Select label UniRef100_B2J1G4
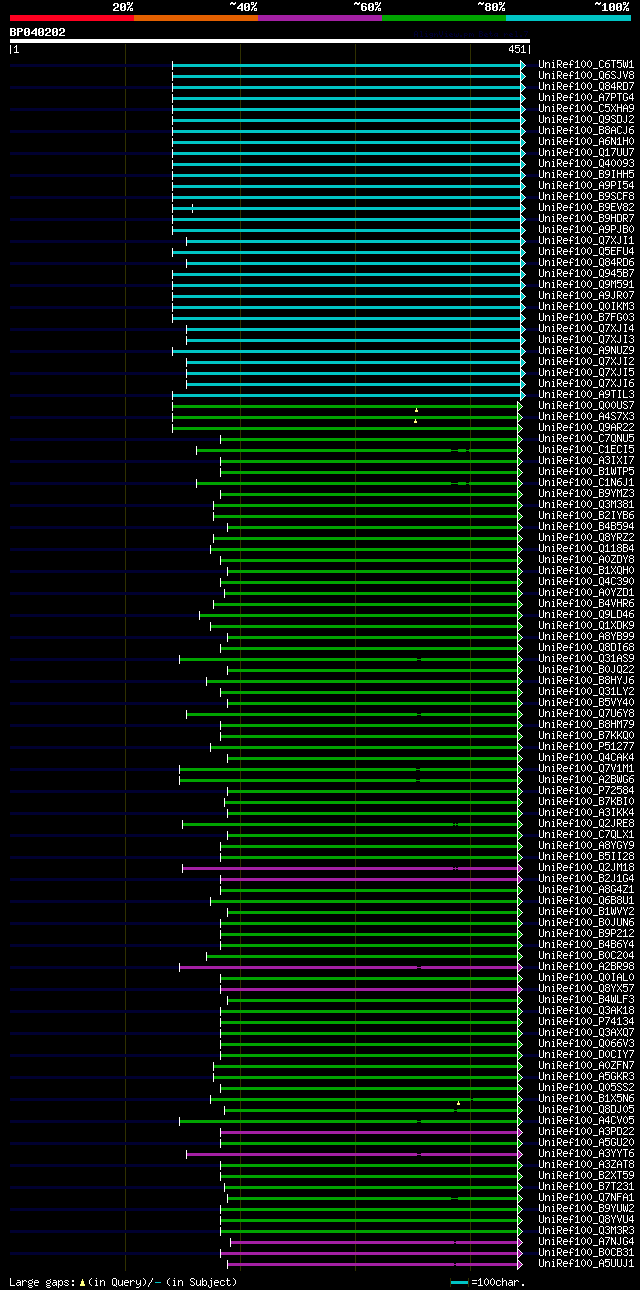This screenshot has height=1290, width=640. coord(586,878)
